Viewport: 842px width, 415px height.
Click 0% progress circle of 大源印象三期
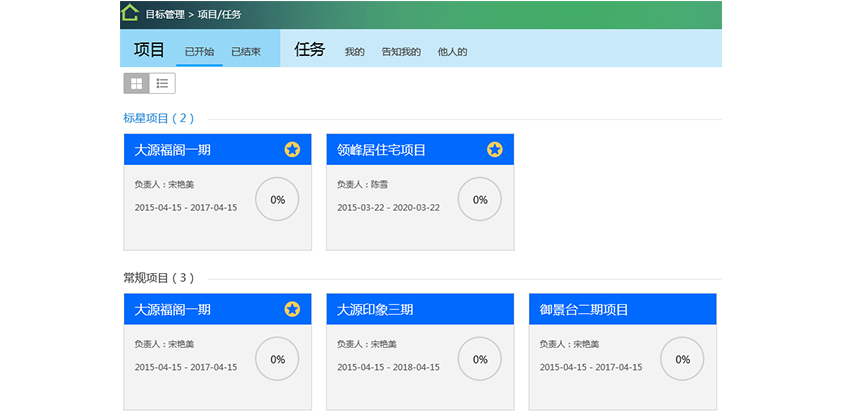click(480, 359)
